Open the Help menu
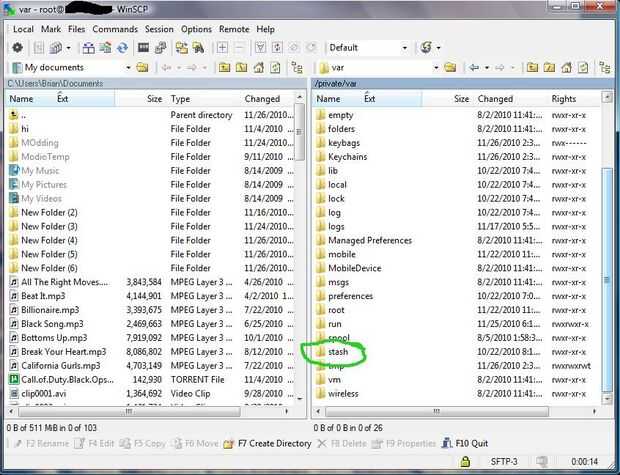The height and width of the screenshot is (475, 620). 265,29
